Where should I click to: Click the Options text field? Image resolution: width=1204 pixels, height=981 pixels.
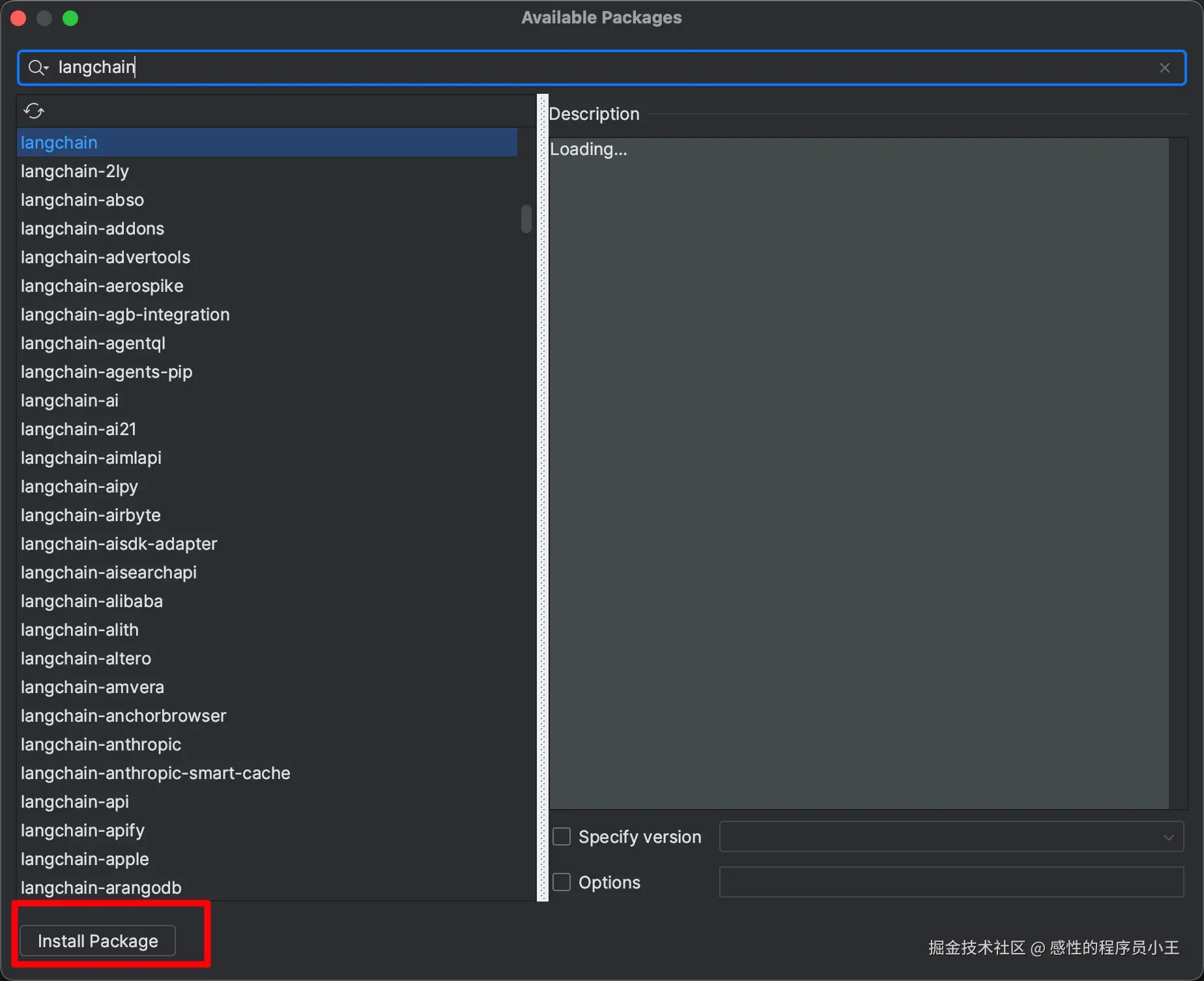[x=951, y=882]
